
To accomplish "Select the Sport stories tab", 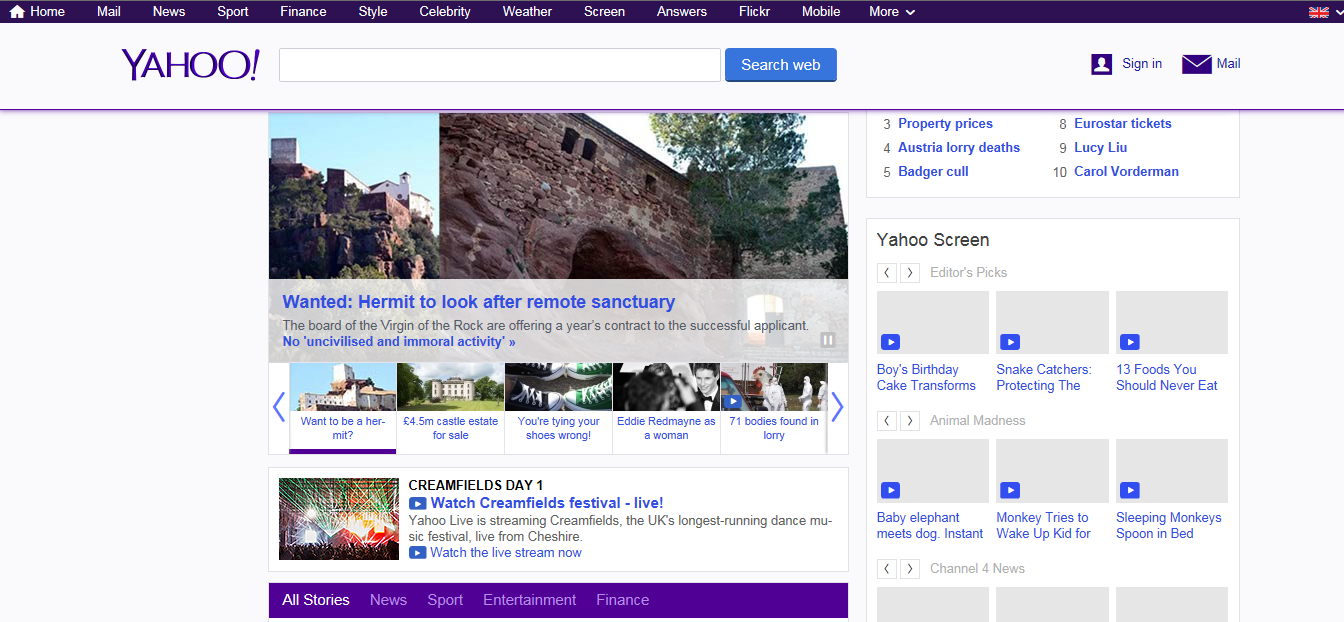I will (445, 600).
